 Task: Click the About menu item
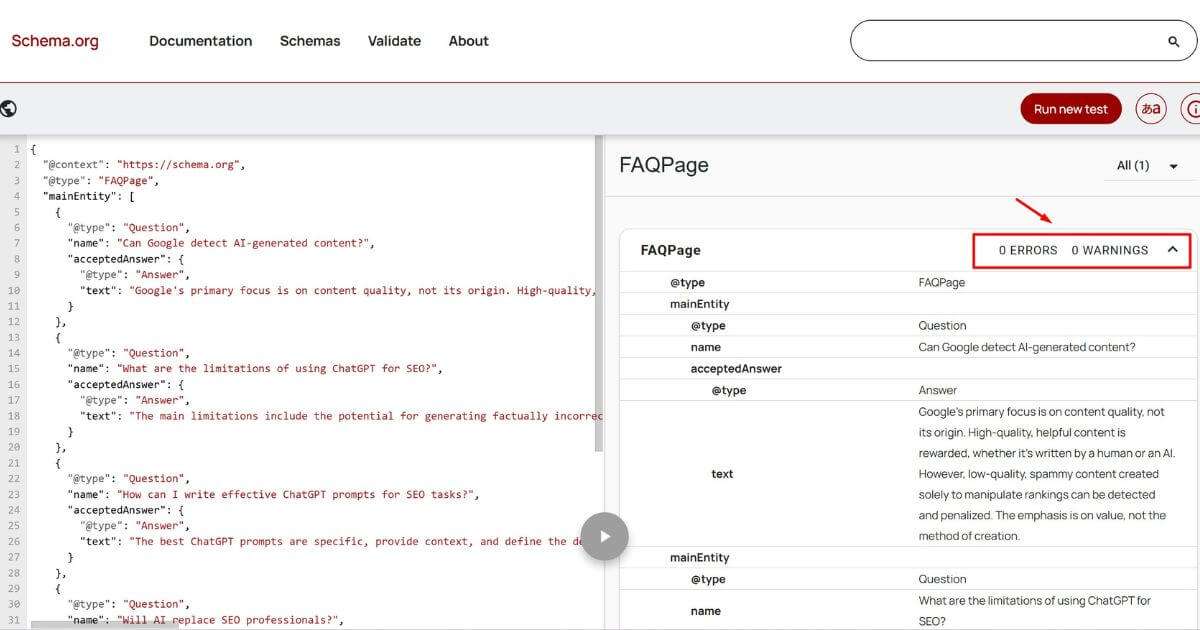468,41
